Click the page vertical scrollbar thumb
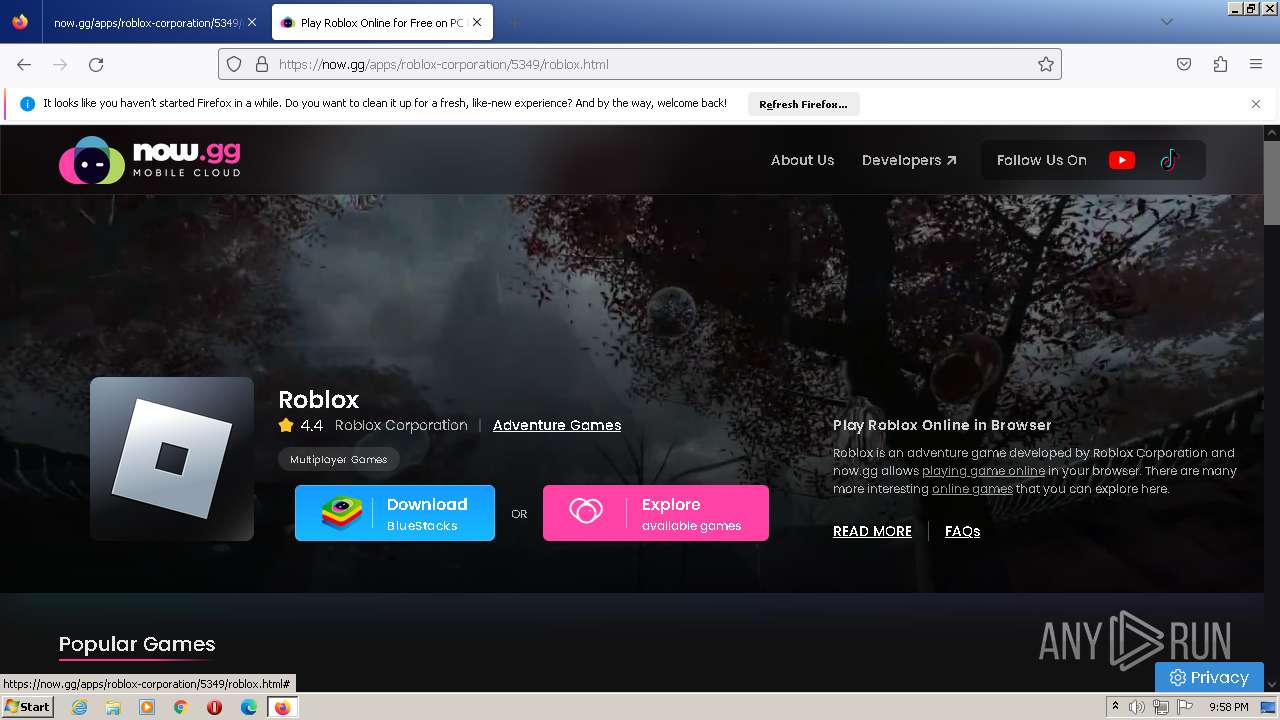The height and width of the screenshot is (720, 1280). click(x=1272, y=182)
